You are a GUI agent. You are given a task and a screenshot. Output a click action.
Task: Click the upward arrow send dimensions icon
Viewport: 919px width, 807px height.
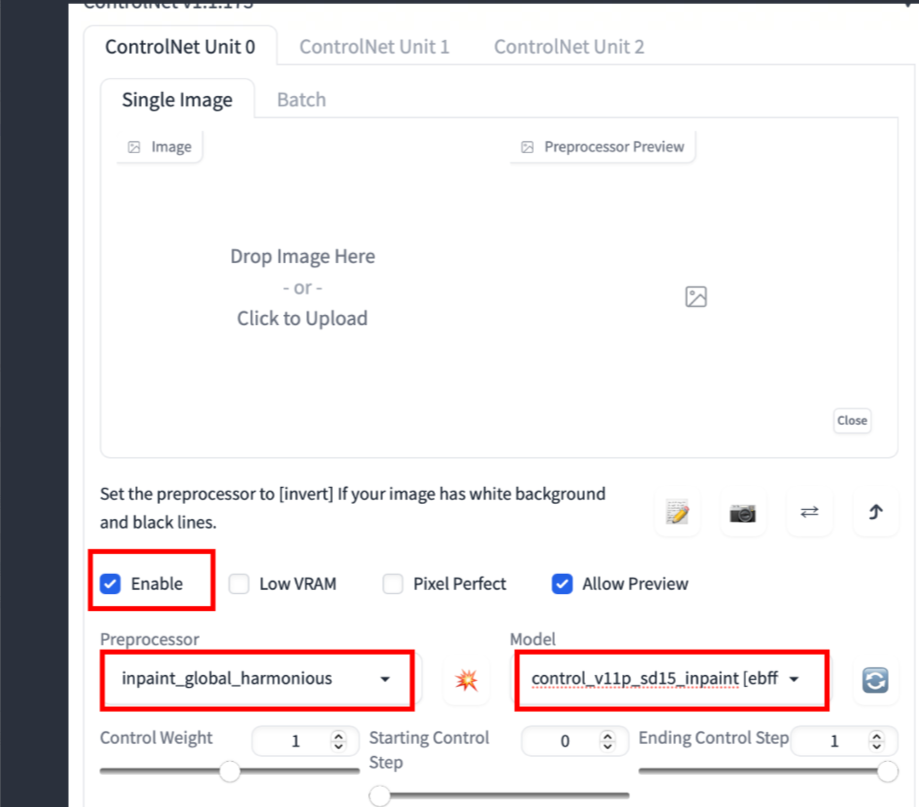click(x=876, y=513)
